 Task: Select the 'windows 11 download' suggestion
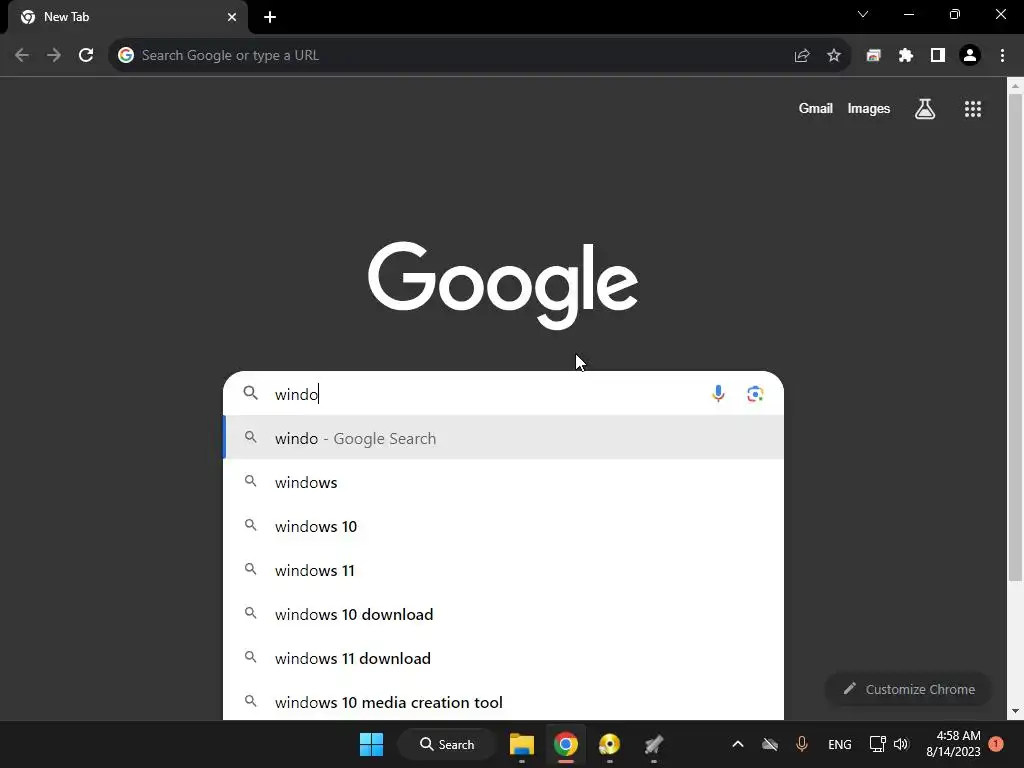click(503, 658)
